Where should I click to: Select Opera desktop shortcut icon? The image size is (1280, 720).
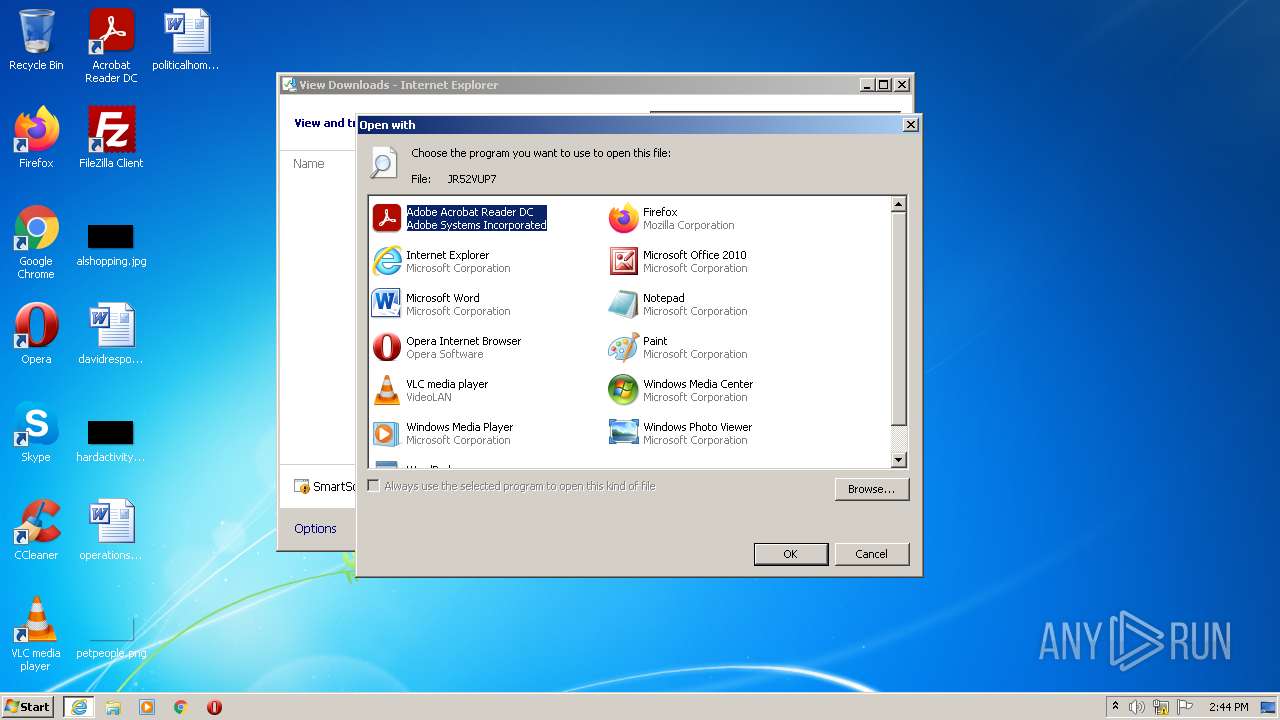pos(36,334)
